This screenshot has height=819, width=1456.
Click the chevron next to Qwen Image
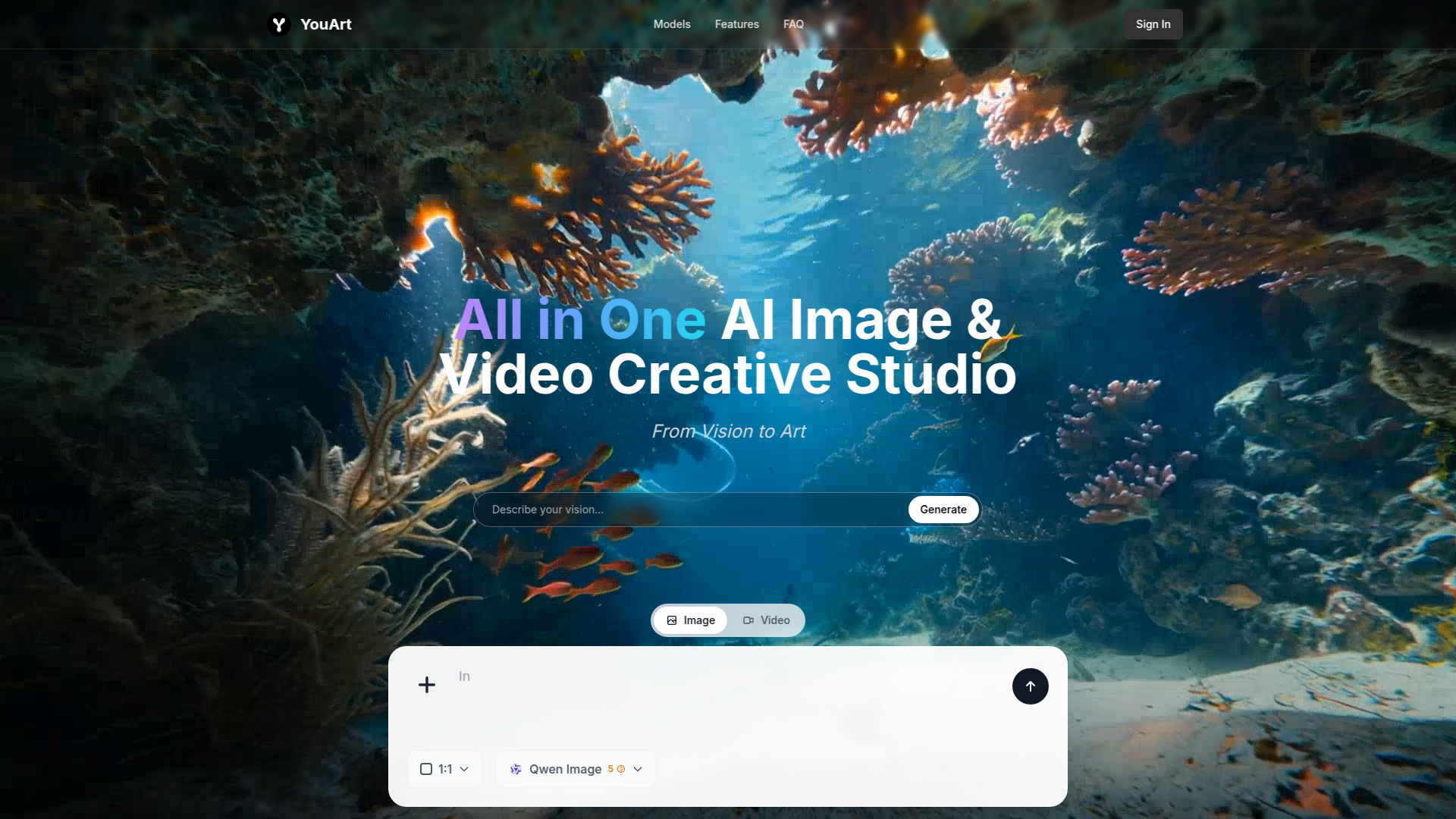(x=638, y=769)
